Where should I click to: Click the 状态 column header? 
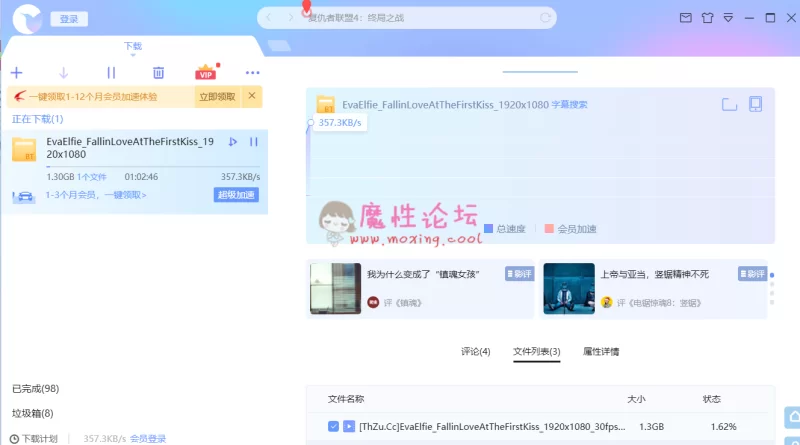[x=712, y=399]
